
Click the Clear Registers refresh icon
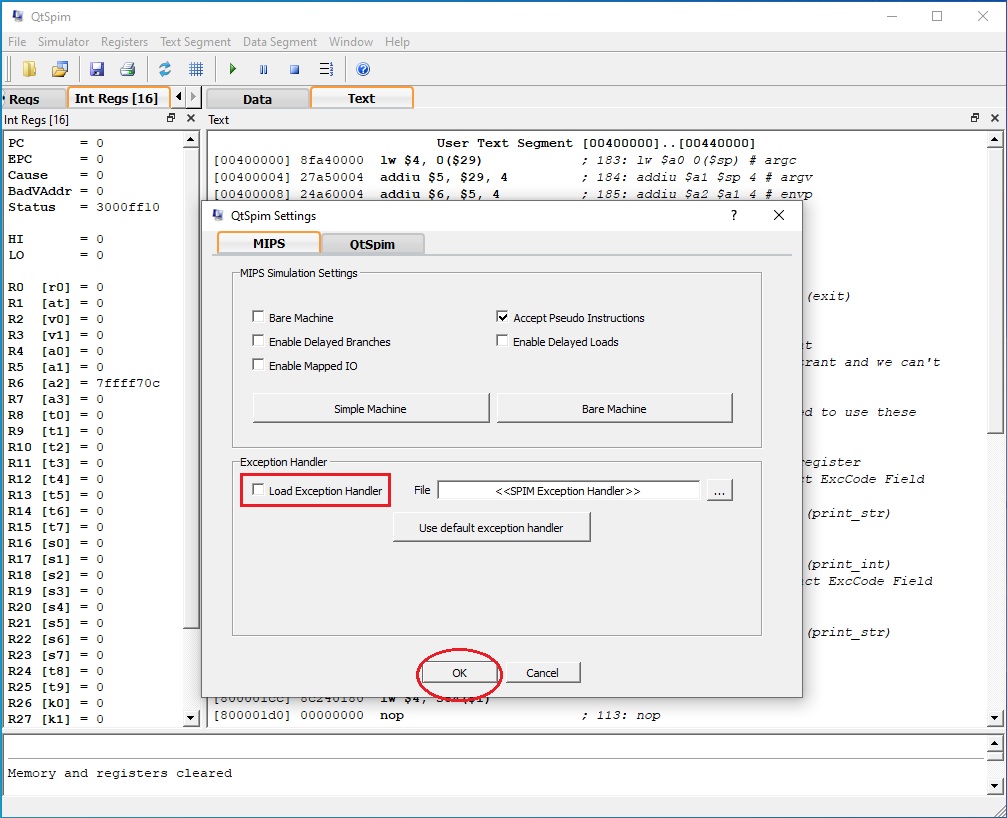[x=165, y=69]
